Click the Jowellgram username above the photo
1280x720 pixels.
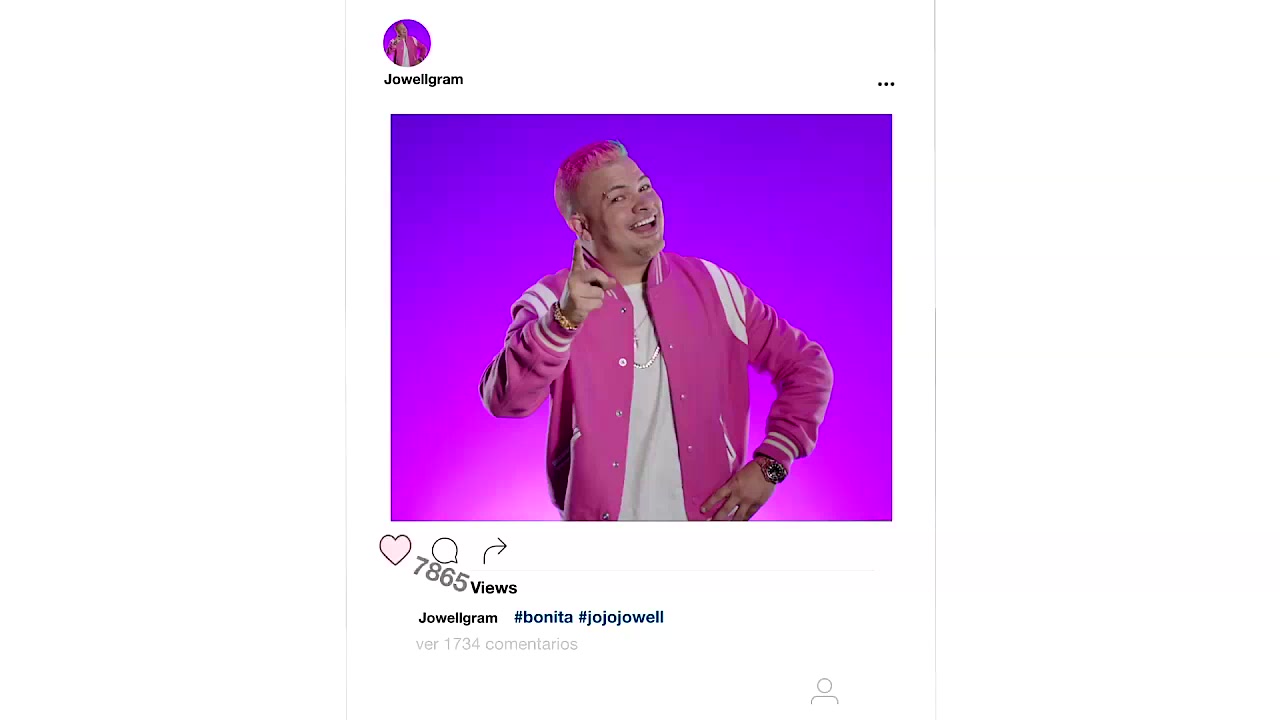423,79
